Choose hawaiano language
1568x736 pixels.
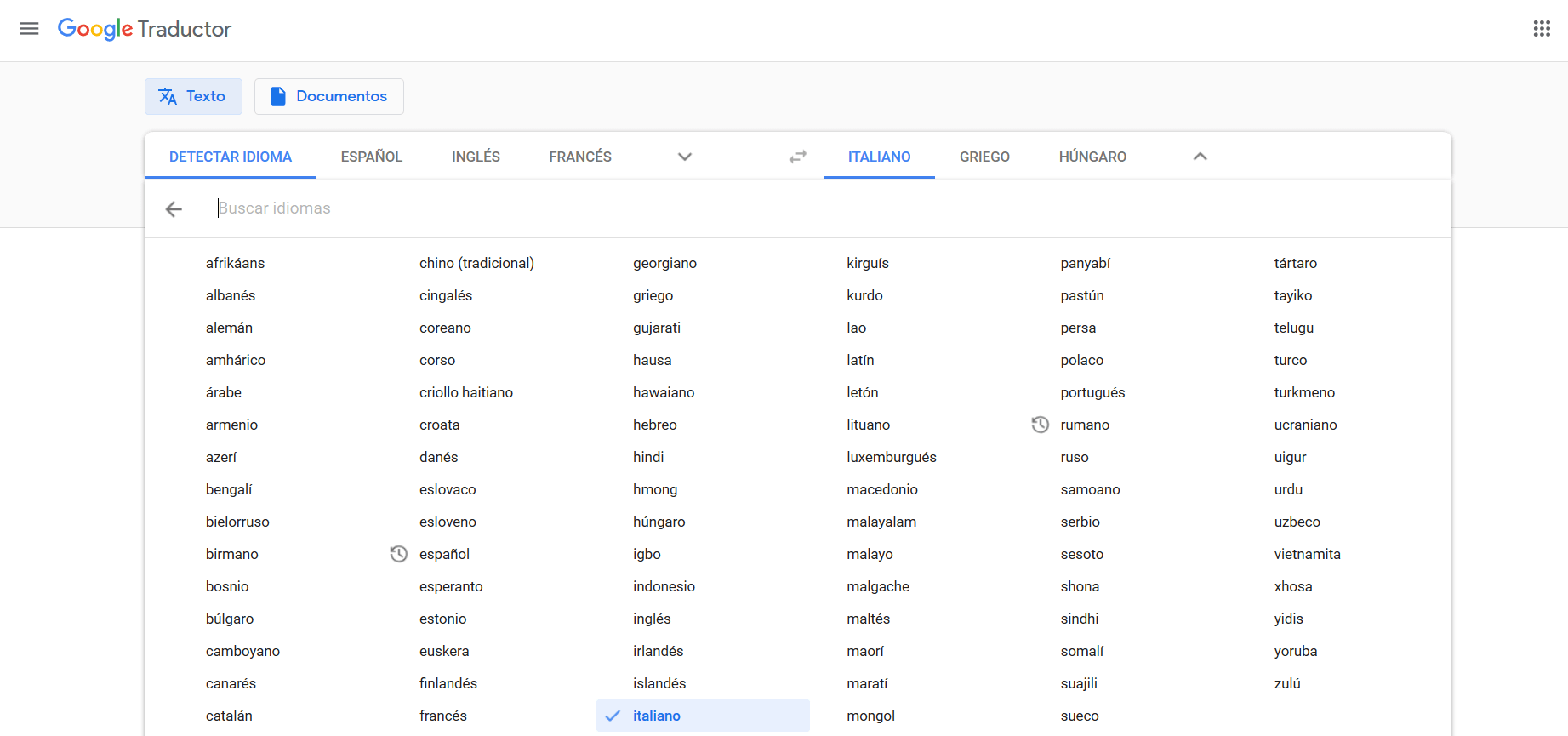664,392
